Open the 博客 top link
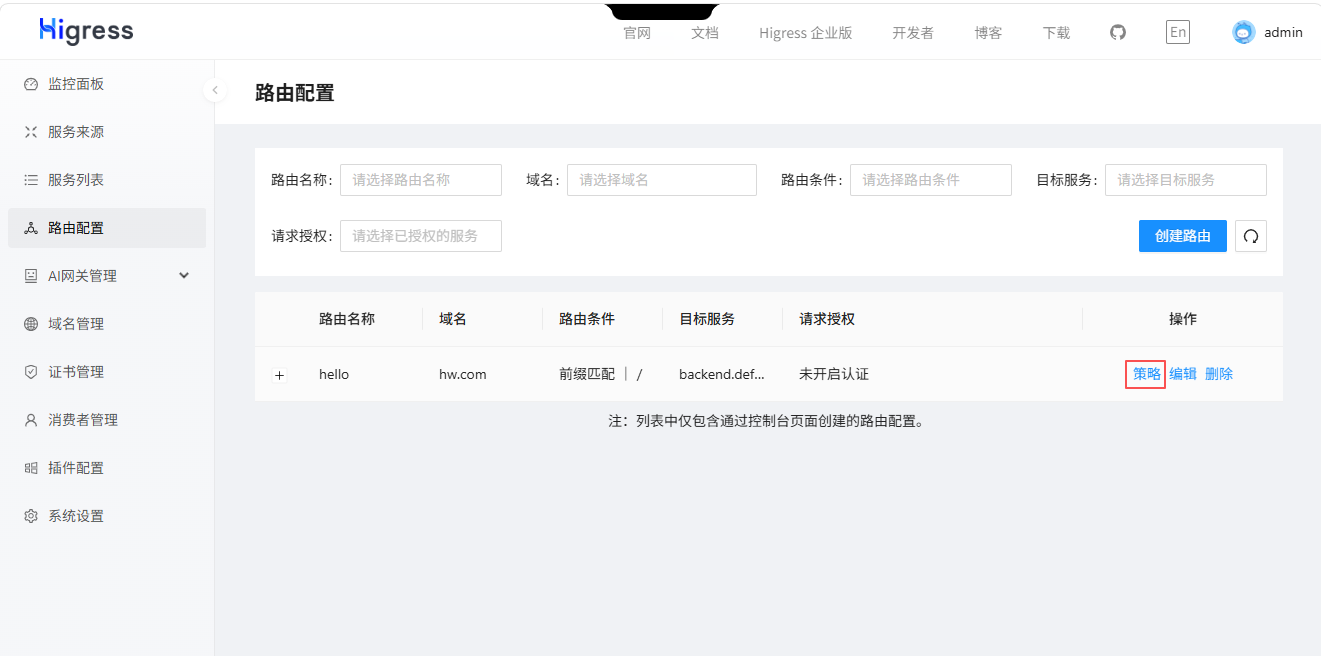Image resolution: width=1321 pixels, height=656 pixels. pyautogui.click(x=988, y=33)
